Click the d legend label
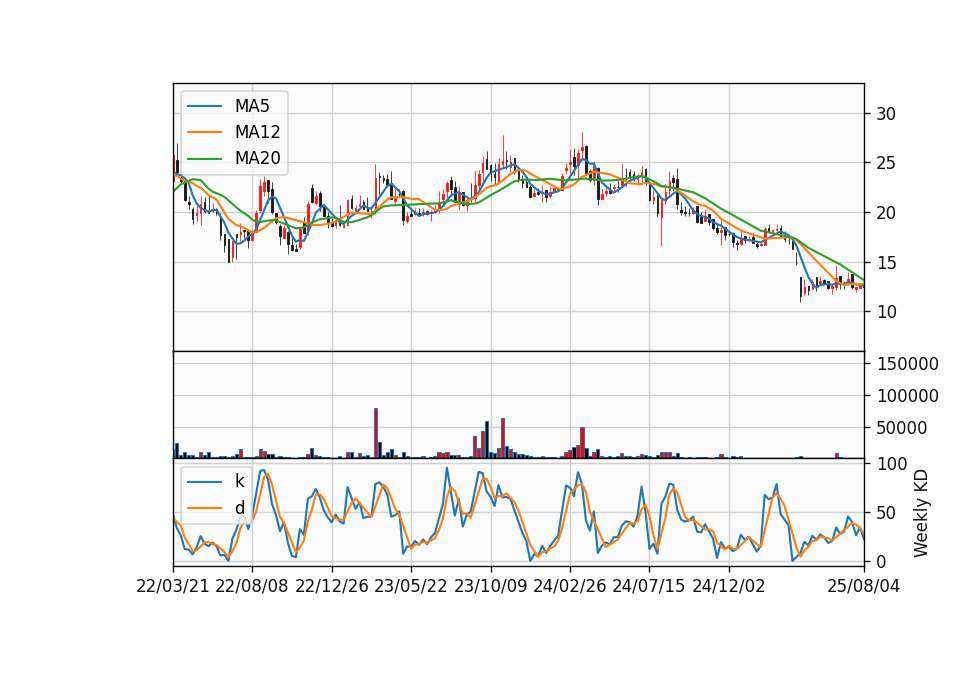Viewport: 960px width, 690px height. pos(239,508)
